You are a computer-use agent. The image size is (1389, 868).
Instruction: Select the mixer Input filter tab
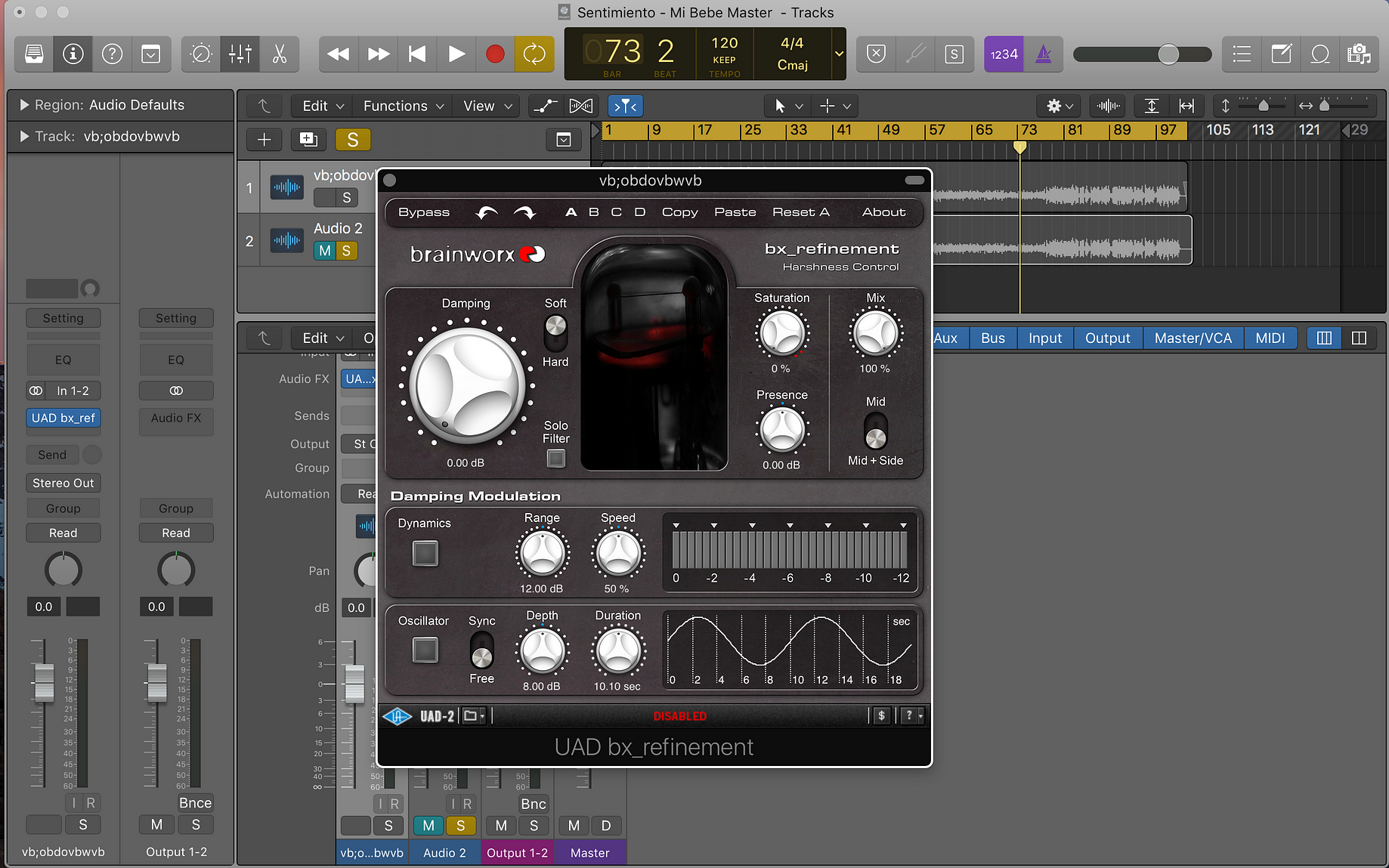click(x=1044, y=338)
